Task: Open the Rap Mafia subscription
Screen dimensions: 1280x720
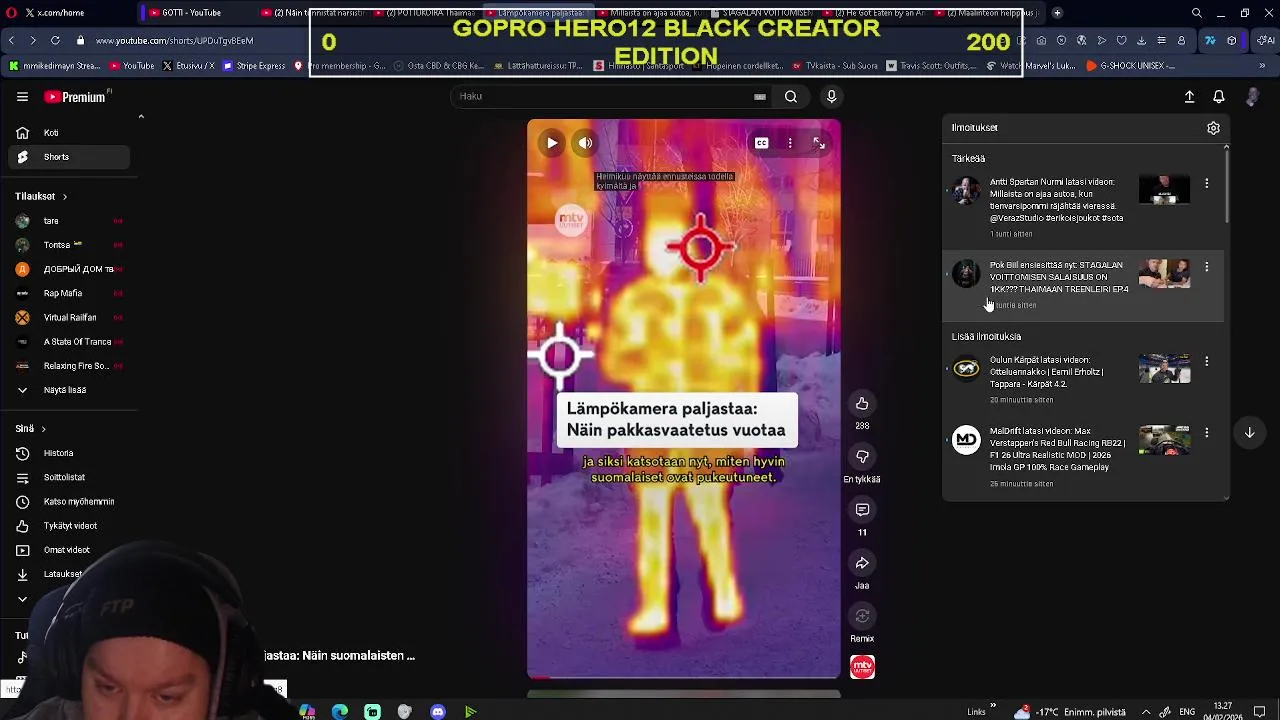Action: click(x=68, y=293)
